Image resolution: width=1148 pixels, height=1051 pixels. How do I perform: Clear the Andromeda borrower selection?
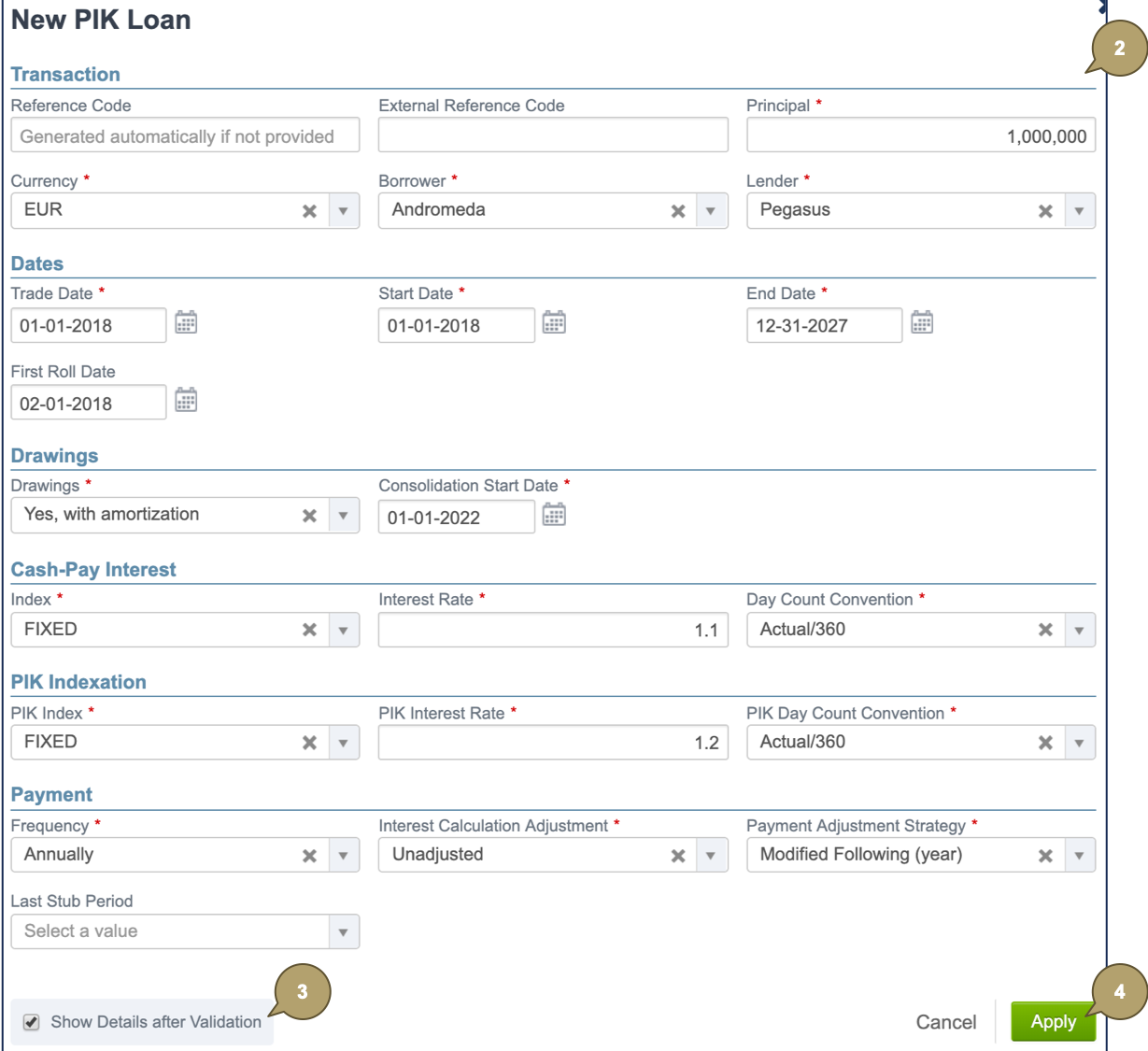tap(678, 211)
